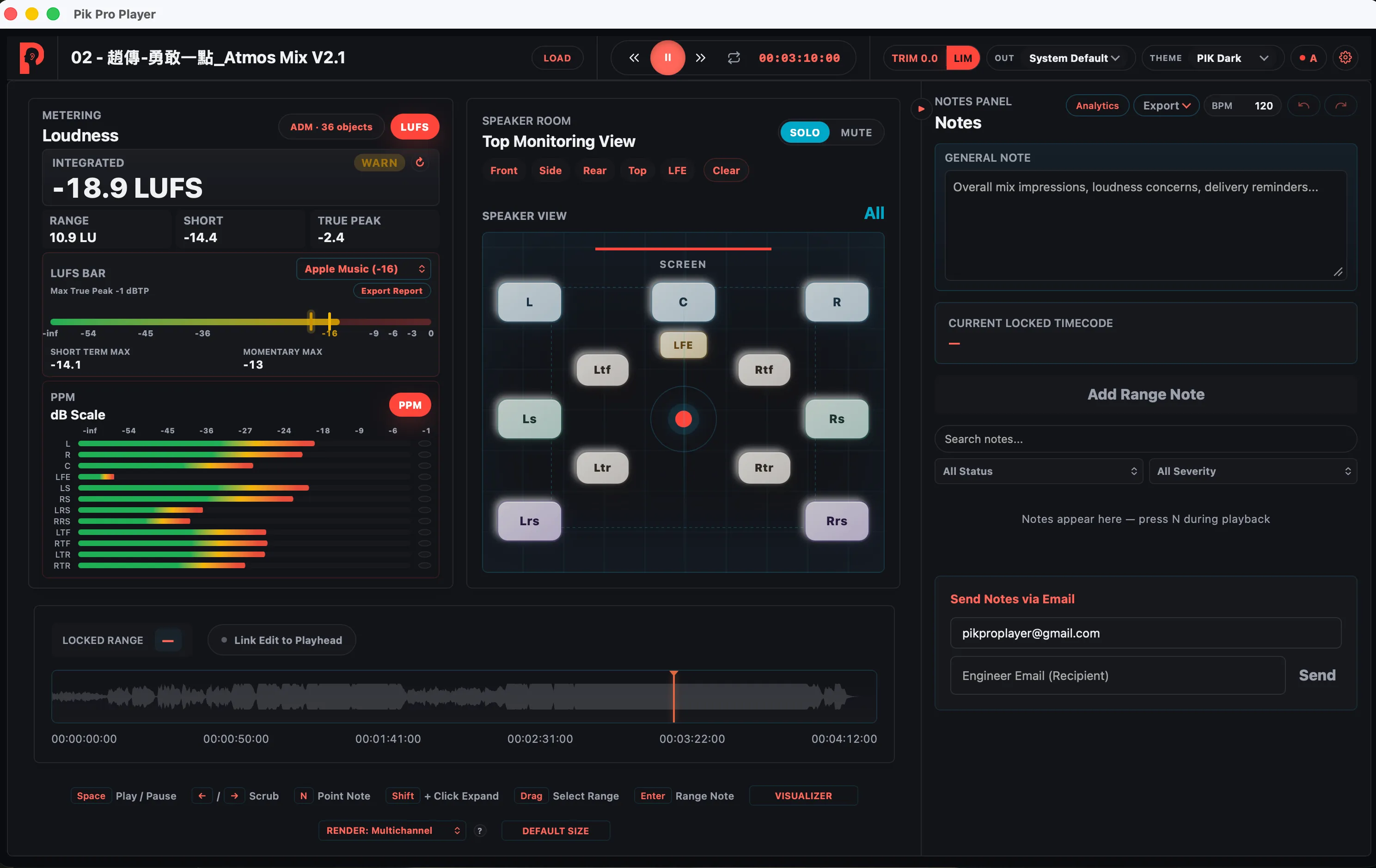The image size is (1376, 868).
Task: Rewind with the double-left arrow button
Action: pos(634,58)
